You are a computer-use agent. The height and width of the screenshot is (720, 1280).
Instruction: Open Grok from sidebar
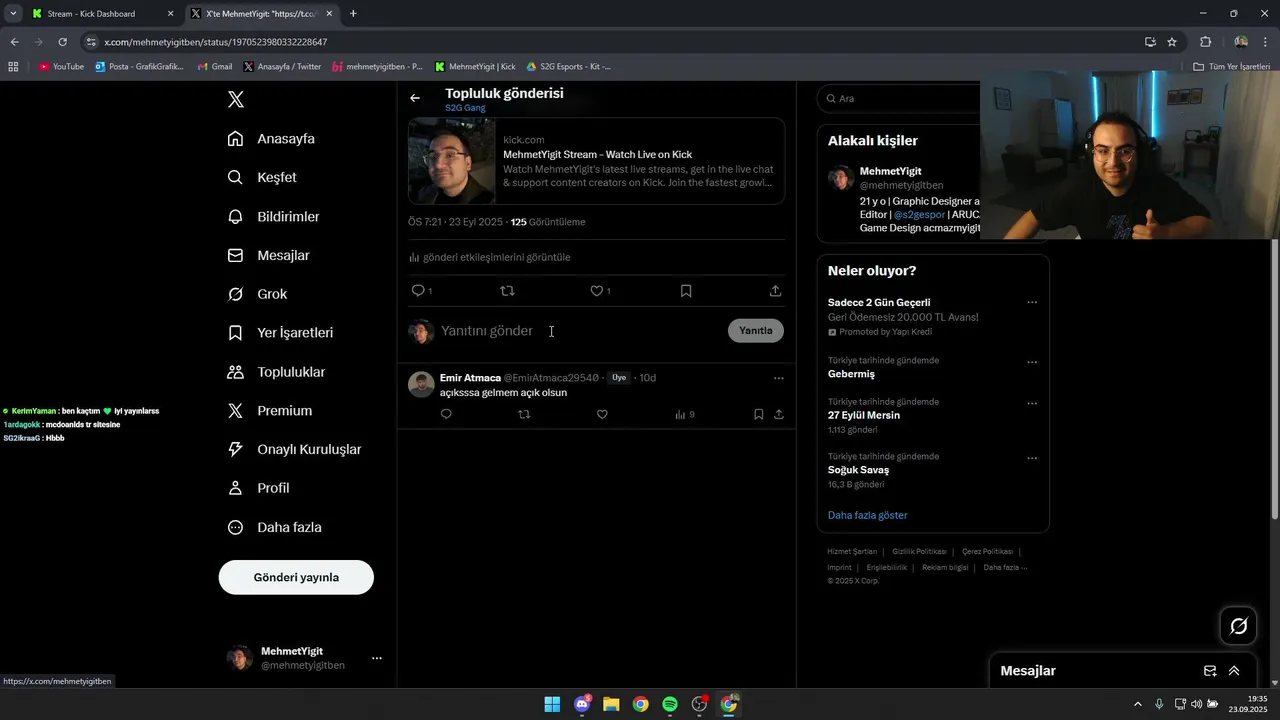[257, 294]
